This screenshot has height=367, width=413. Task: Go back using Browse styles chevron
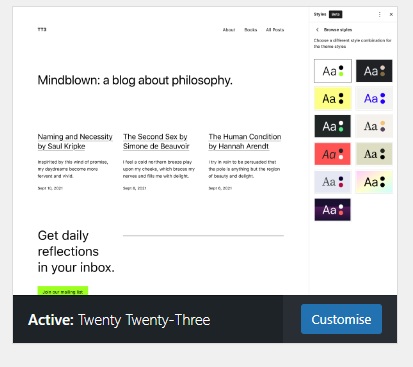pos(317,30)
